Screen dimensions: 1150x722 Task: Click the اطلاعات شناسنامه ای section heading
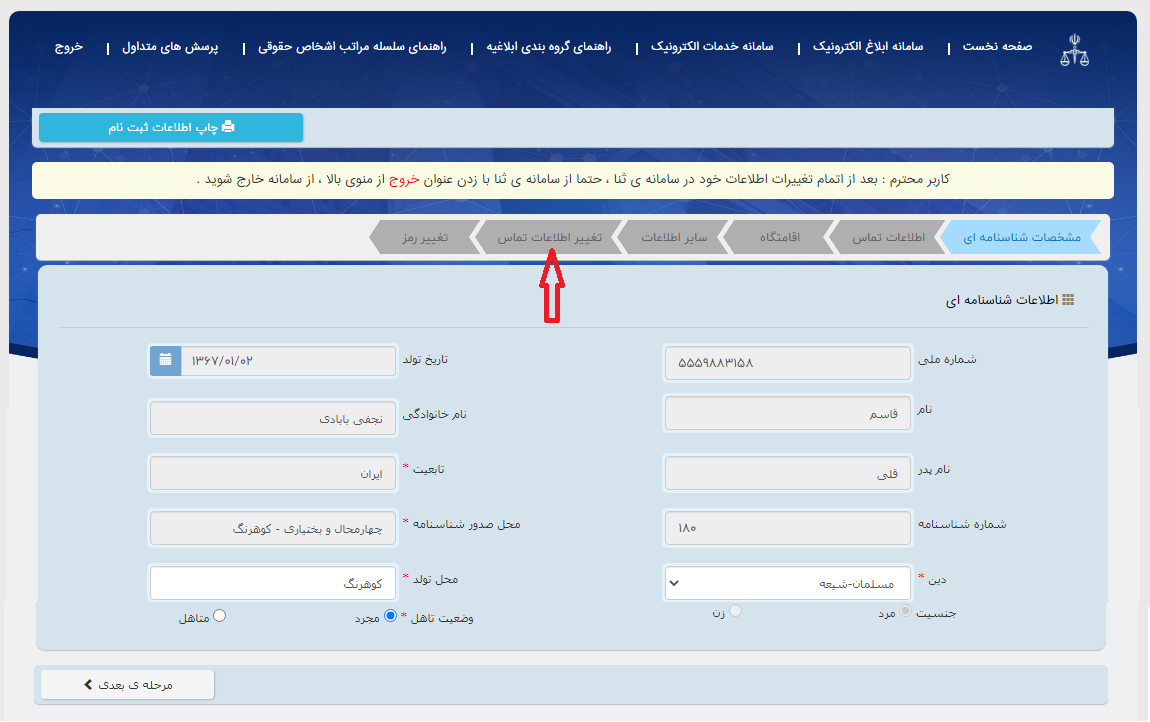pyautogui.click(x=1002, y=299)
